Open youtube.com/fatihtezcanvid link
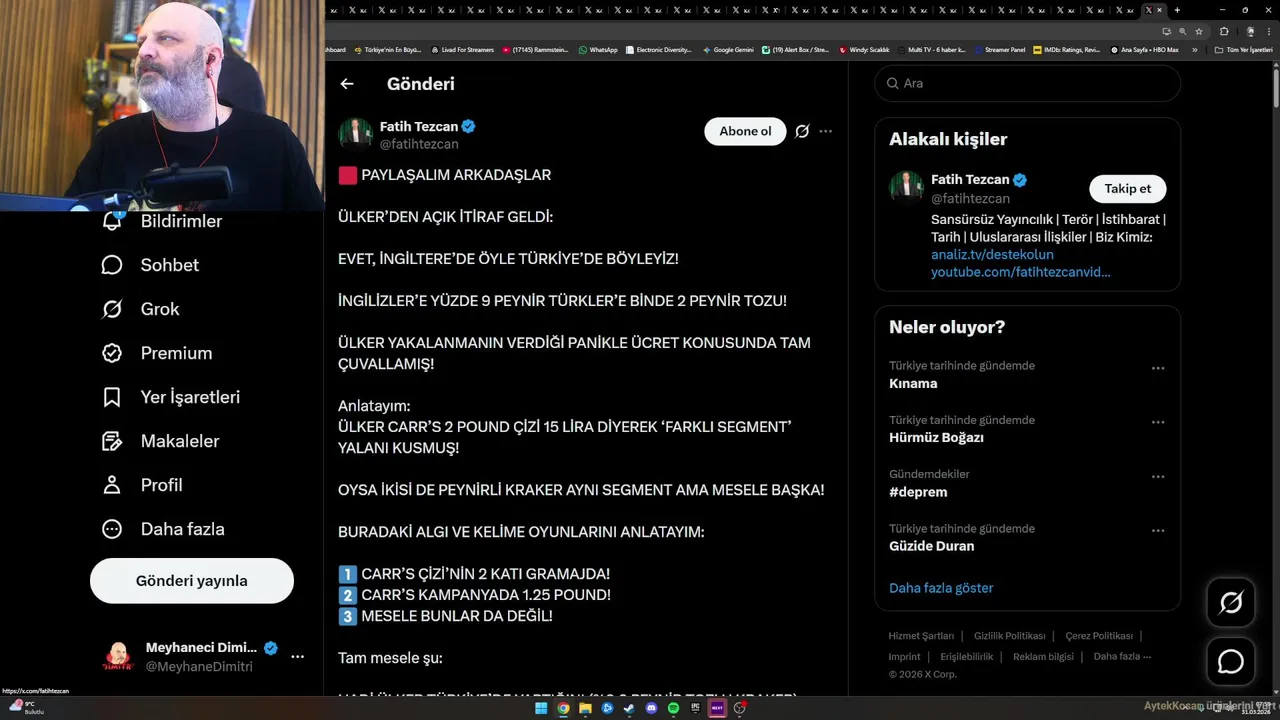This screenshot has height=720, width=1280. [1021, 272]
